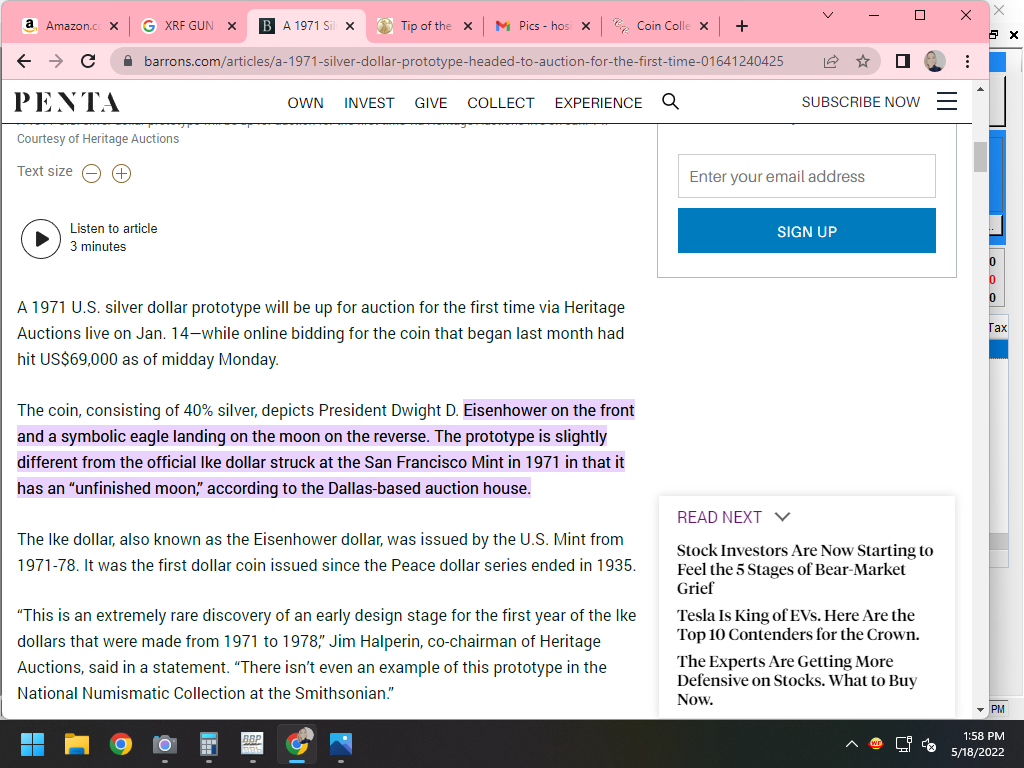Open the Windows Start menu

click(32, 744)
